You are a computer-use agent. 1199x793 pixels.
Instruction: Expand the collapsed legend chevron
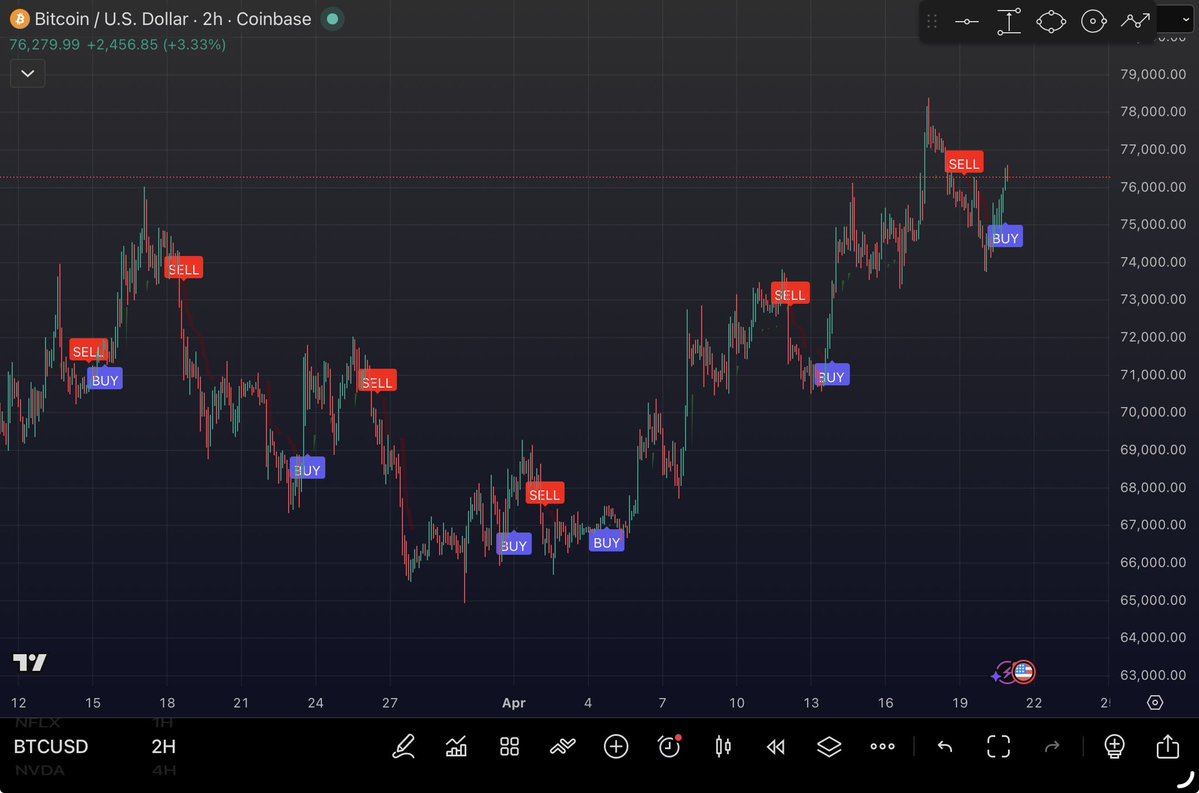27,73
